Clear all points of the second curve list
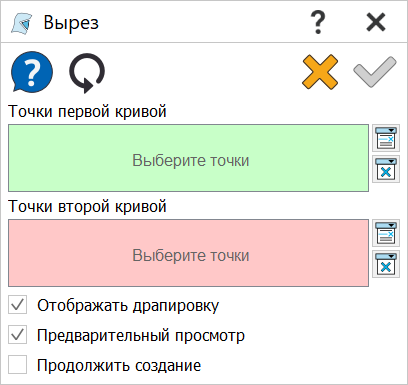This screenshot has height=385, width=408. point(386,264)
